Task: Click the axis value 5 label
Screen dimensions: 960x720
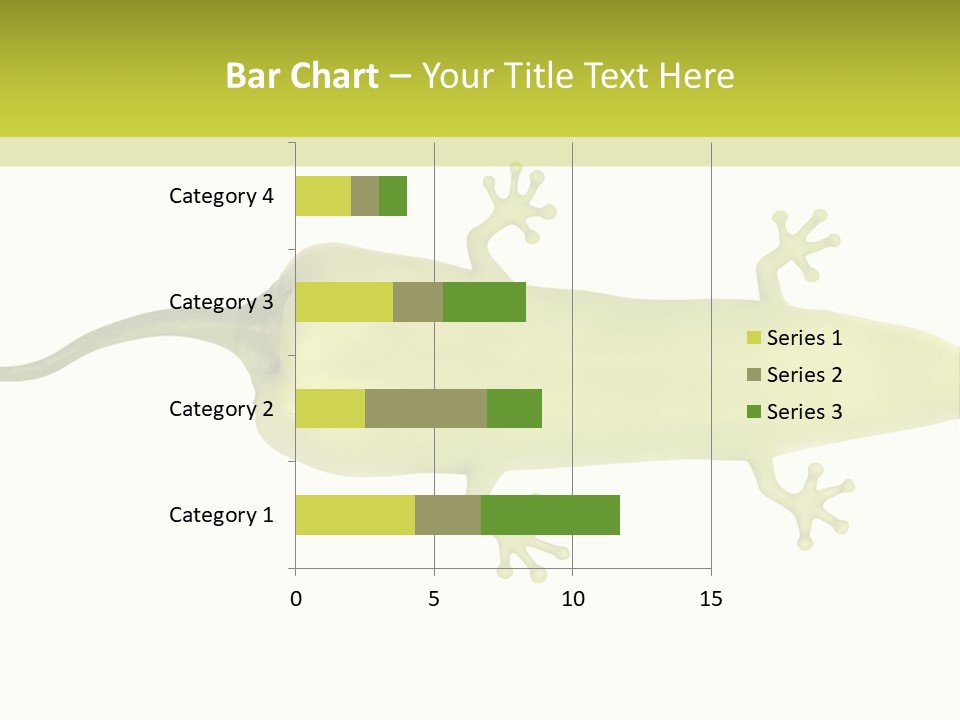Action: [x=434, y=599]
